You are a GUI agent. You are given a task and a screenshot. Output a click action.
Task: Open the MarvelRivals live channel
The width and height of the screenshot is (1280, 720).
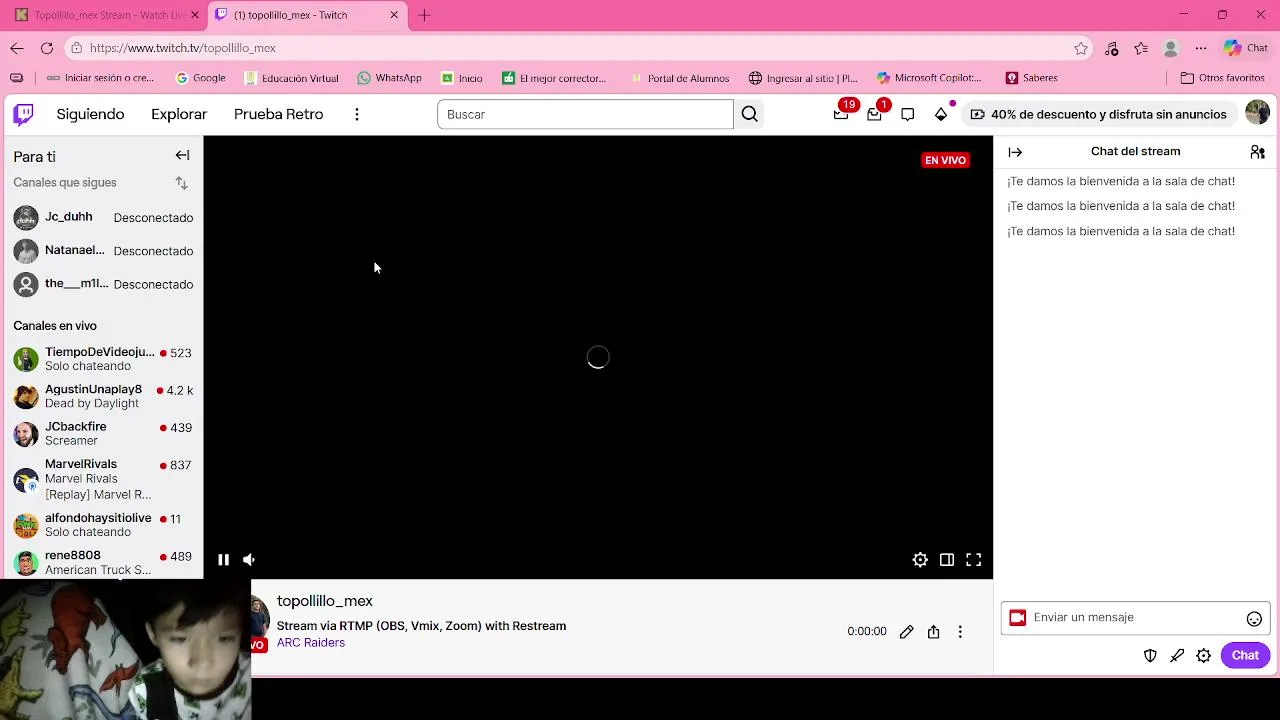102,479
